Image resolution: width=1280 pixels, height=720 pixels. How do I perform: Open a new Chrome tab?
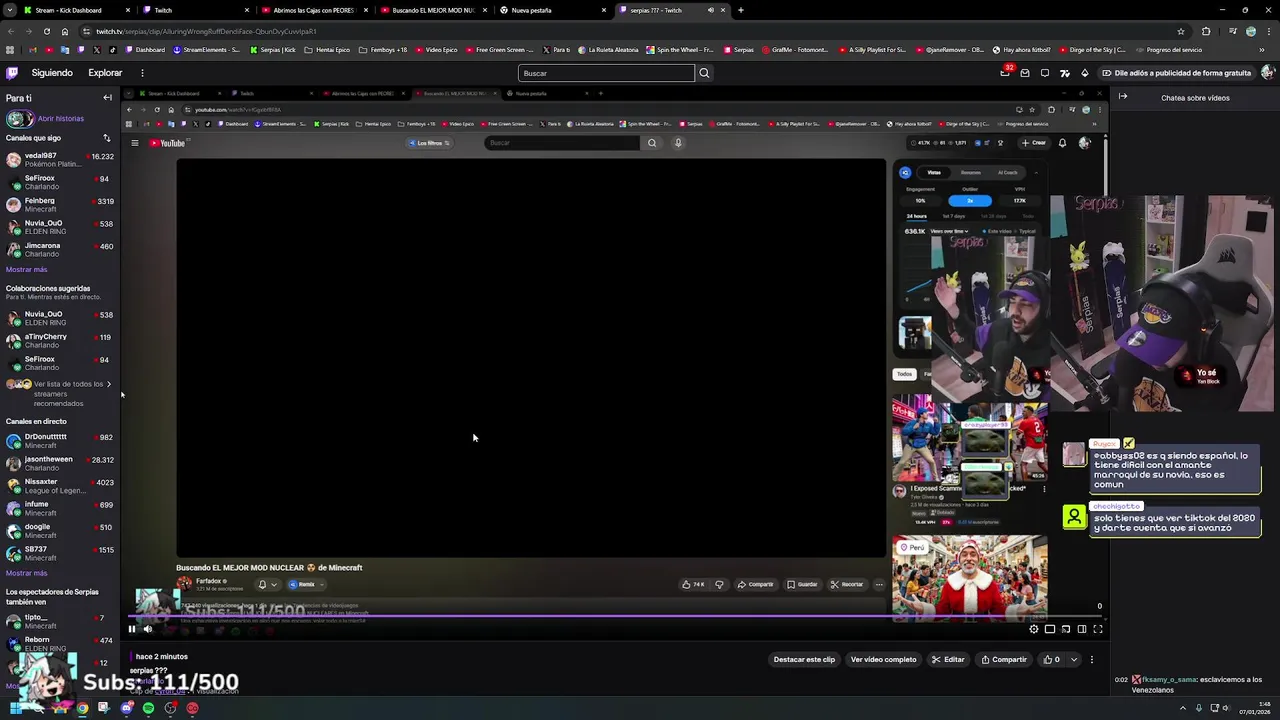click(x=740, y=10)
